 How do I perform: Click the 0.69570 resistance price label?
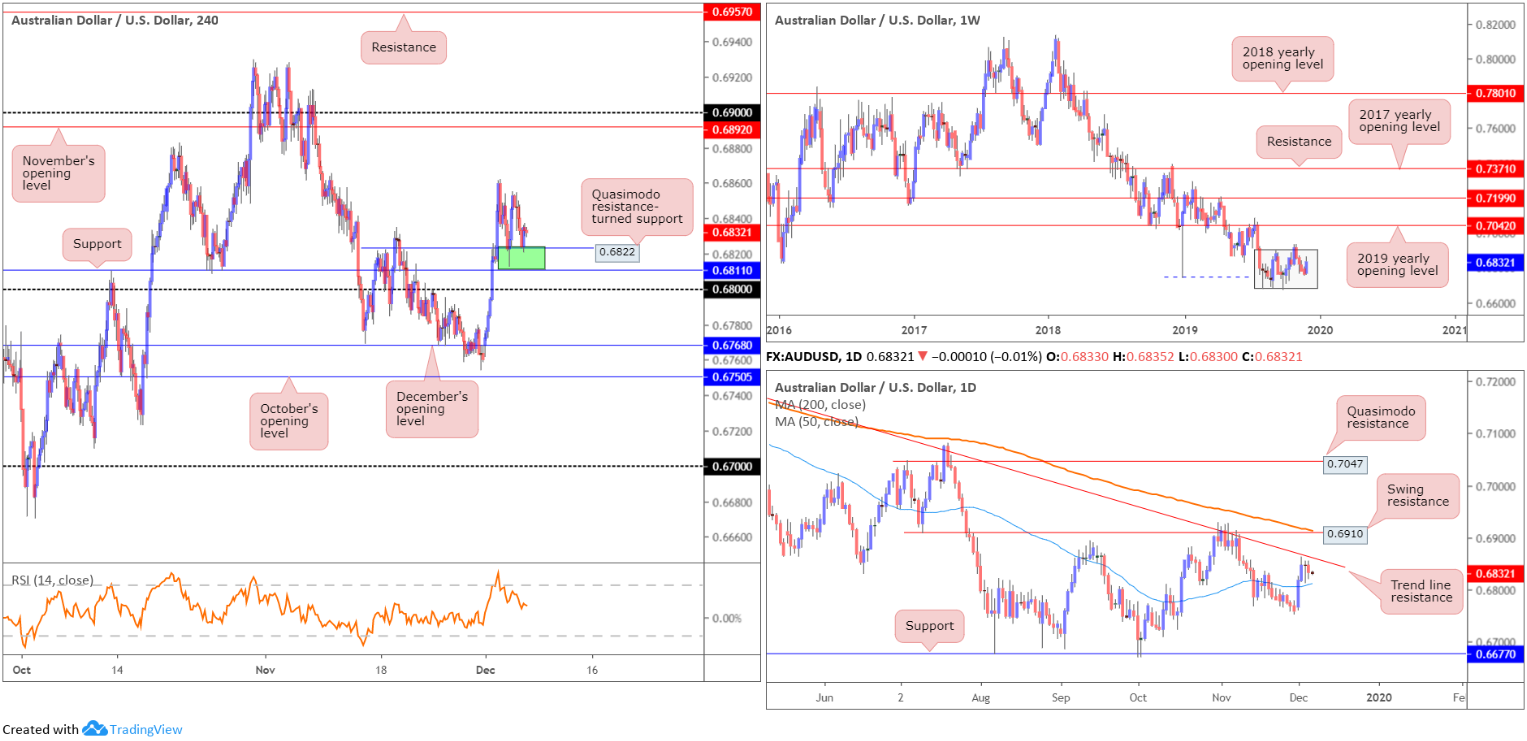click(x=731, y=12)
